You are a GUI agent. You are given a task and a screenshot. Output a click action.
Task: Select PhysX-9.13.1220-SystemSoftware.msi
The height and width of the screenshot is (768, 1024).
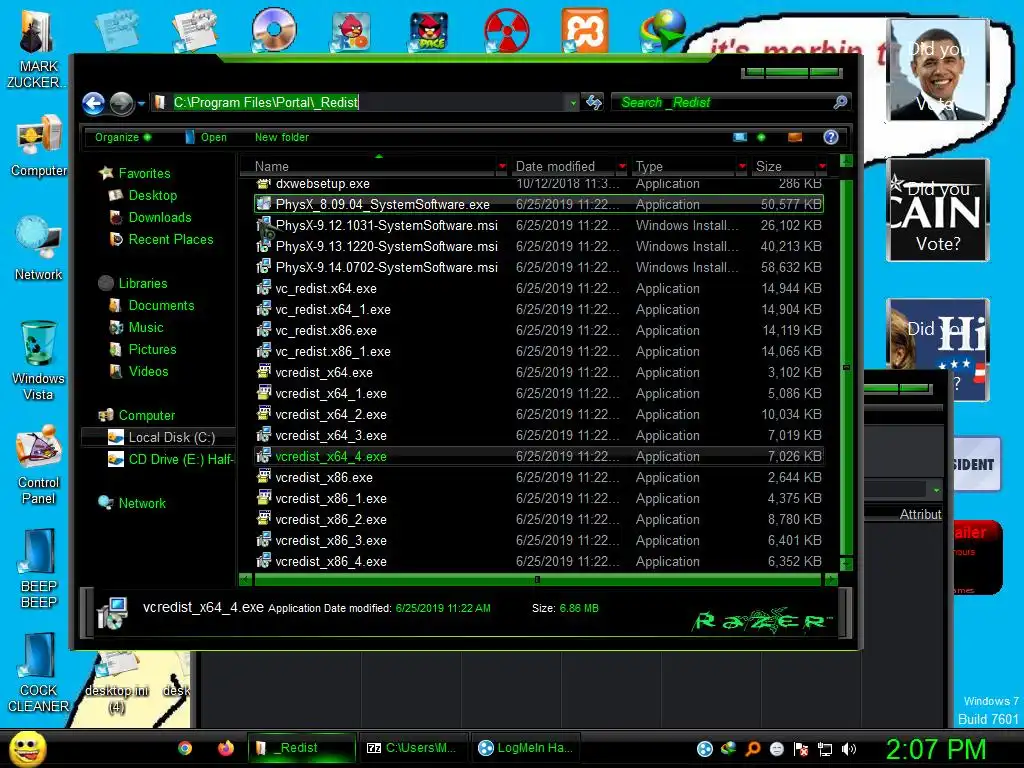pyautogui.click(x=539, y=246)
